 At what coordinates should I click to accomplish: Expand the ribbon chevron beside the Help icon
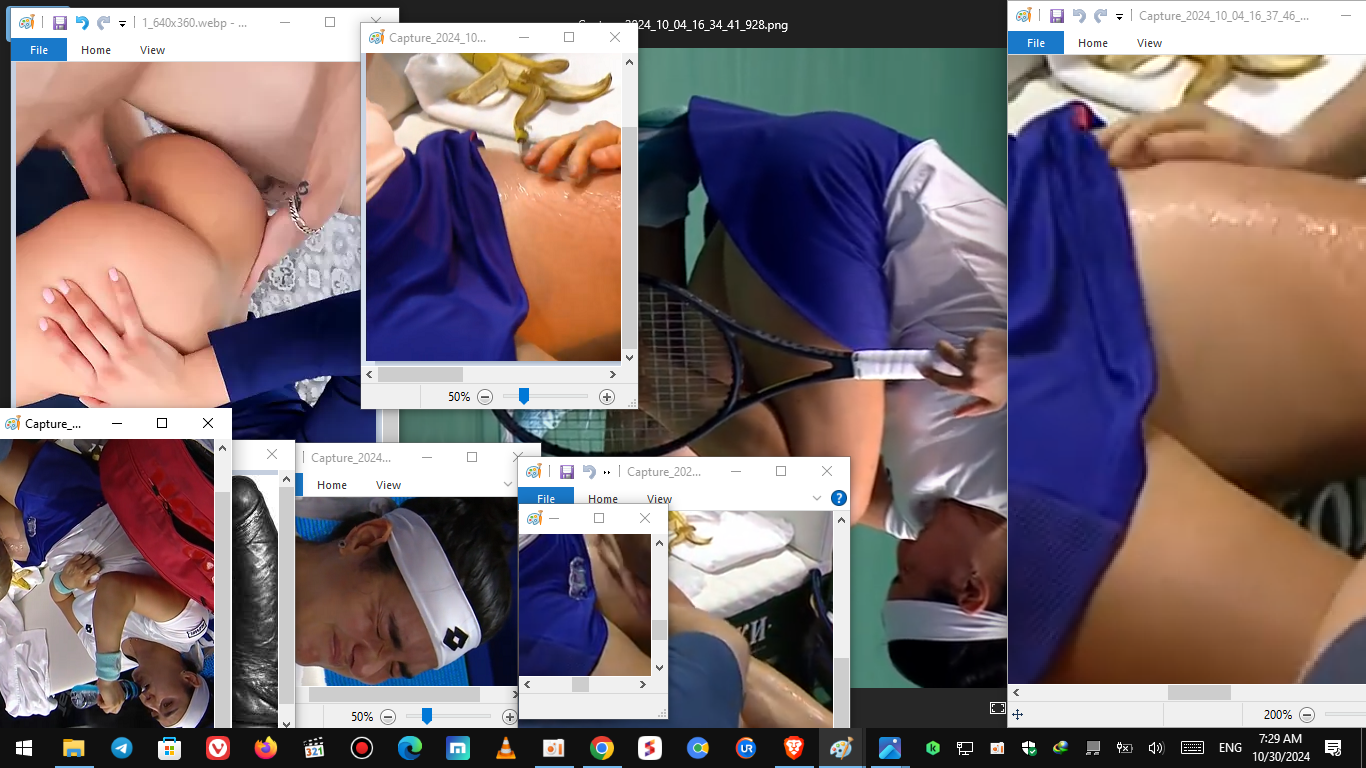817,498
